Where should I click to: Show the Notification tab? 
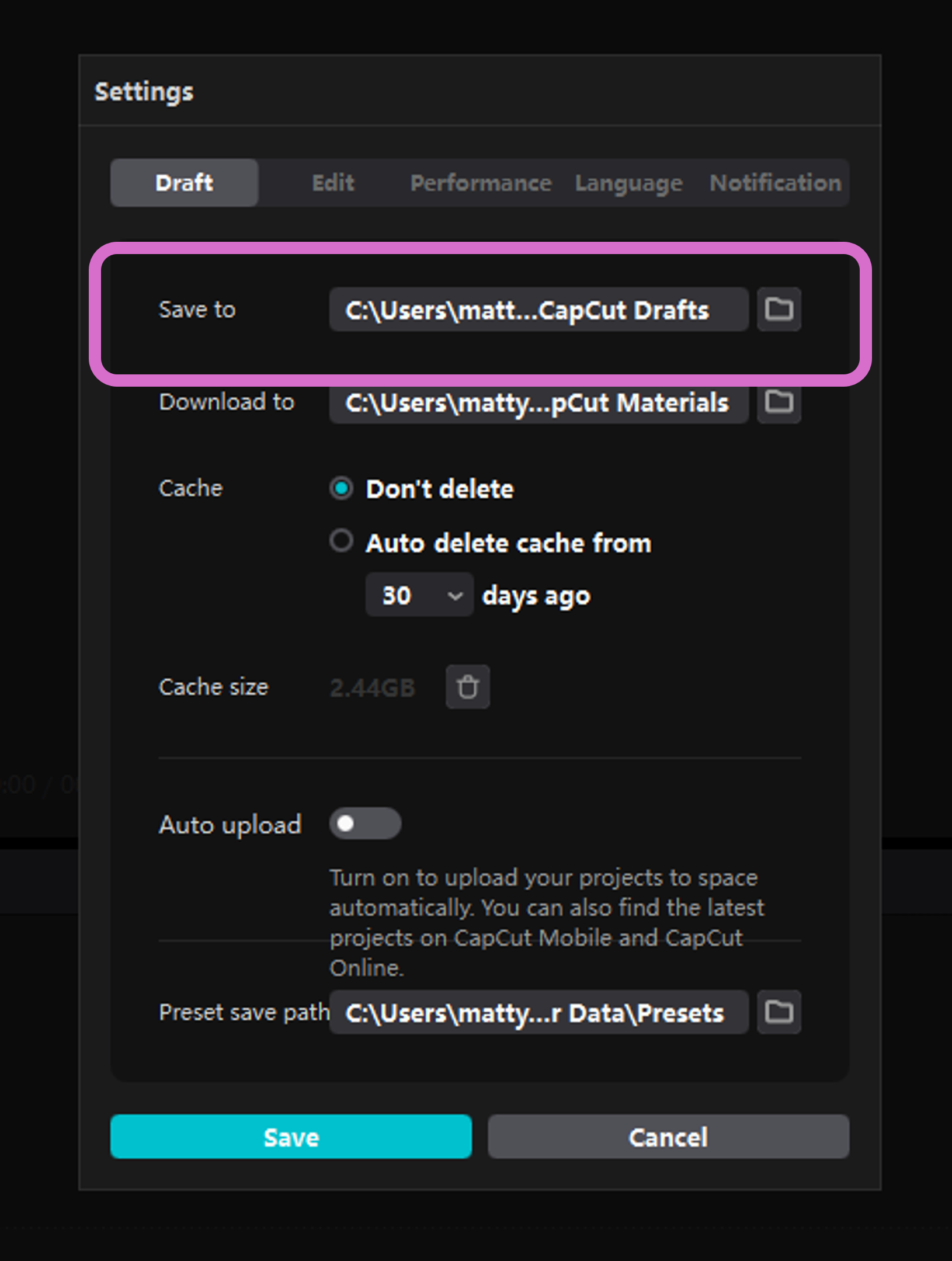point(775,183)
